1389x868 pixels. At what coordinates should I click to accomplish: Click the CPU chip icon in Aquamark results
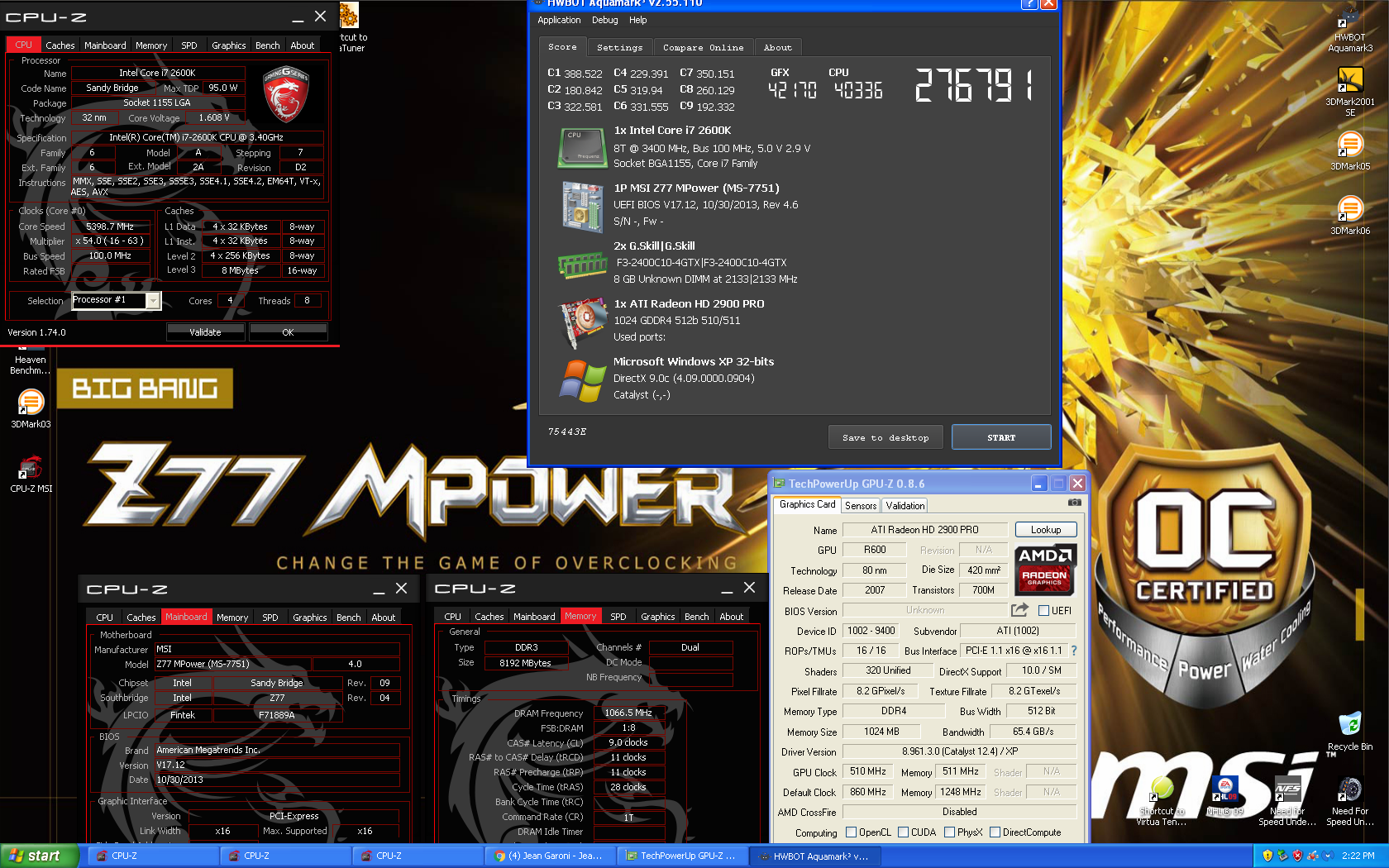click(582, 148)
